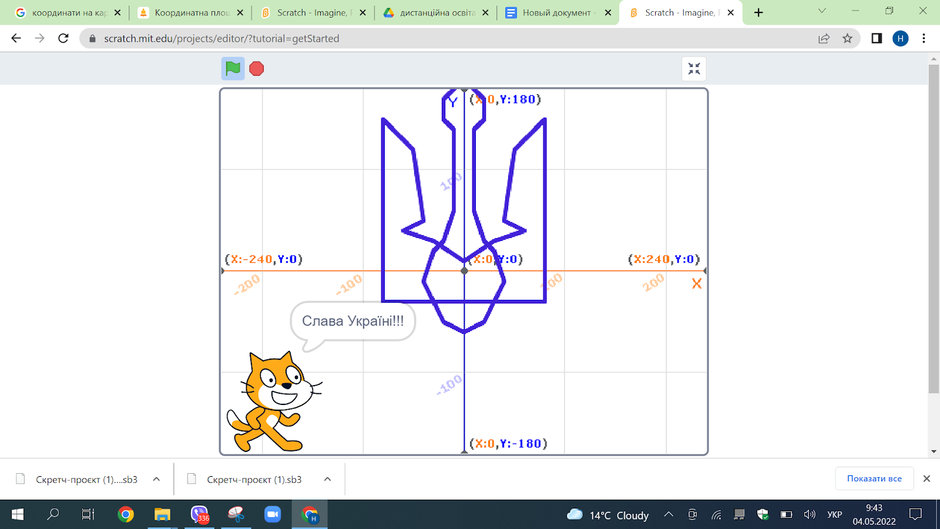Open clock showing 9:43 04.05.2022
Image resolution: width=940 pixels, height=529 pixels.
874,515
